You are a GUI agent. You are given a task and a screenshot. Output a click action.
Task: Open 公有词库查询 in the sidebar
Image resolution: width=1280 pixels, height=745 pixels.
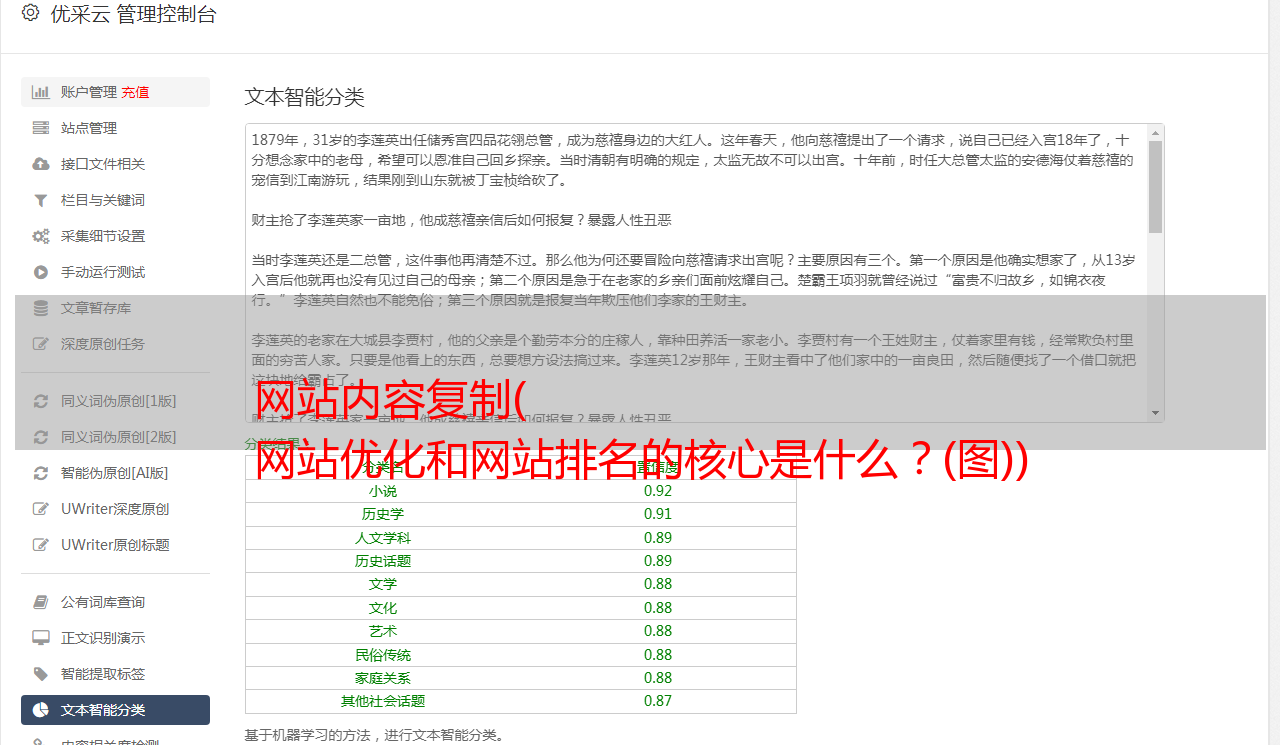coord(115,602)
